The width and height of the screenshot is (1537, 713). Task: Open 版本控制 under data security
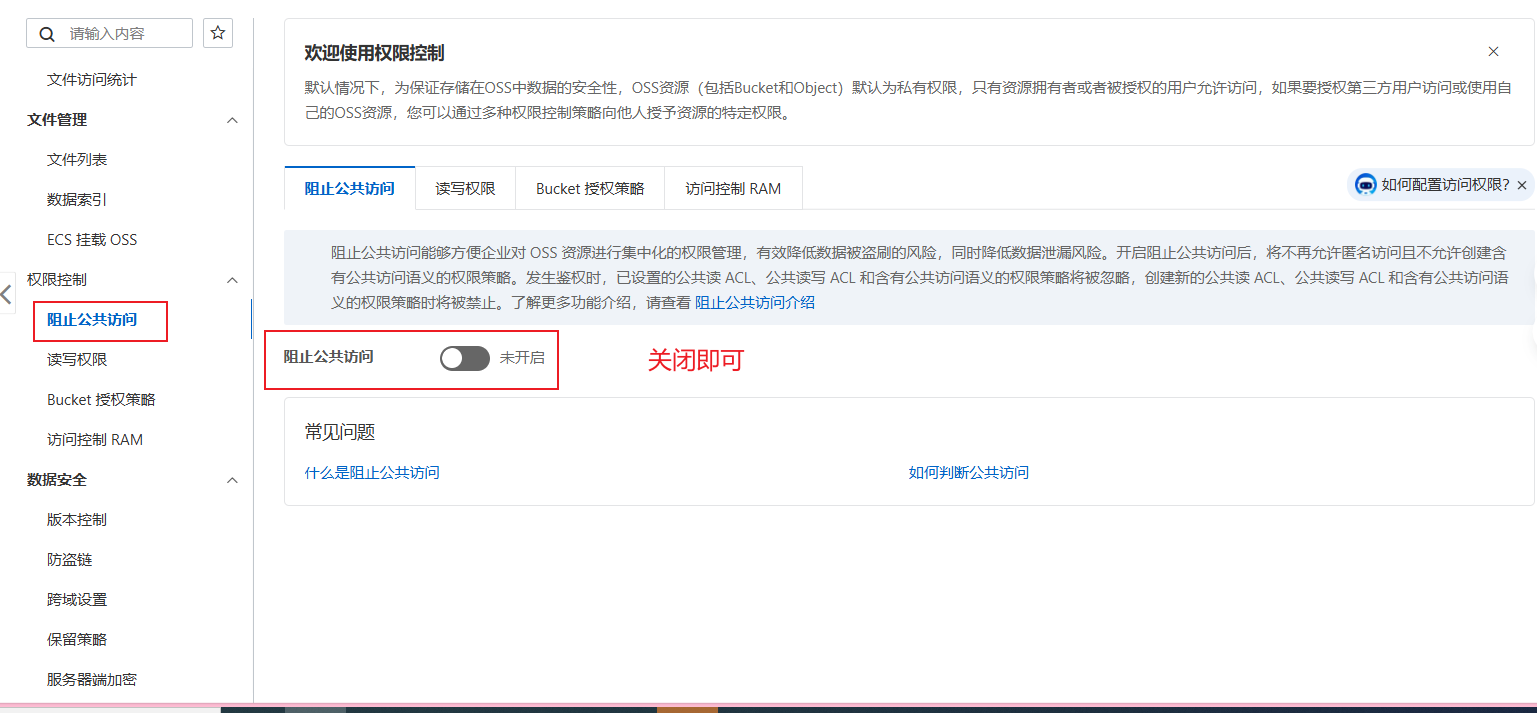[x=77, y=520]
